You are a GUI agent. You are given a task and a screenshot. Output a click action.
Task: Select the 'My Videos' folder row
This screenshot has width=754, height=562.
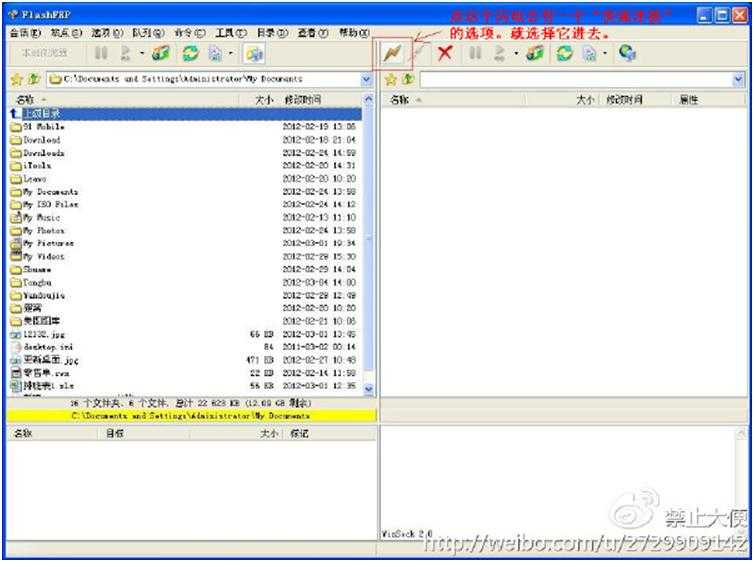[186, 257]
